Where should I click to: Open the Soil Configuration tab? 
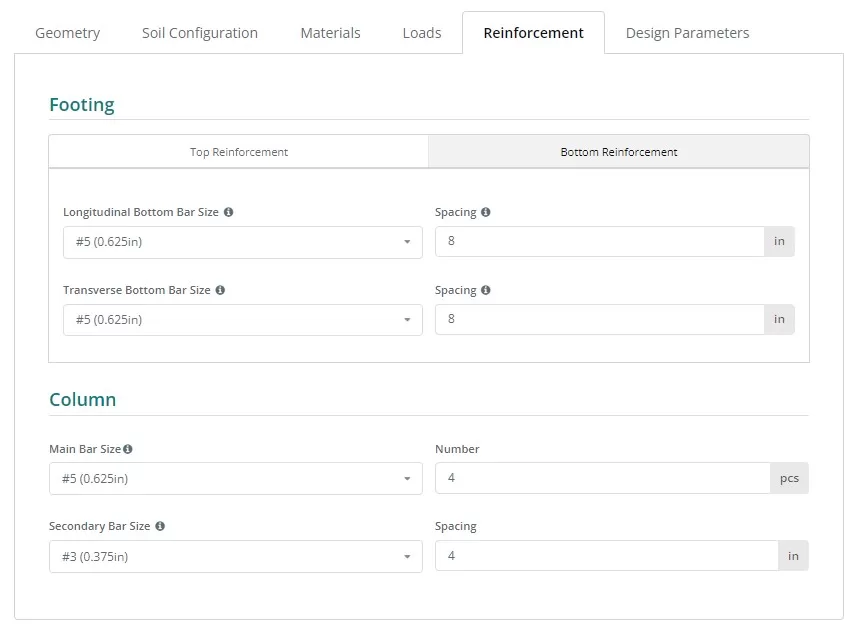coord(200,33)
